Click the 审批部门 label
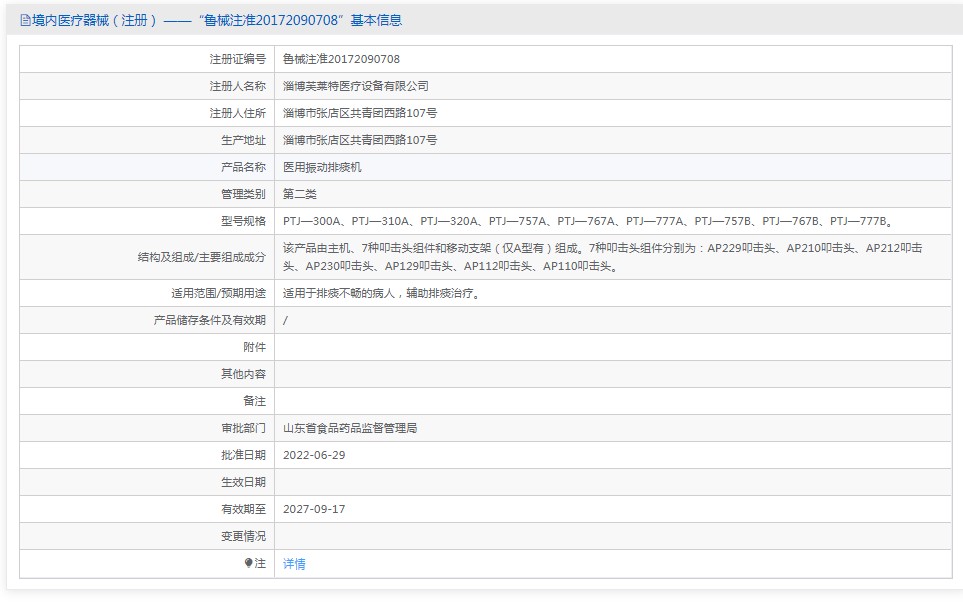 (243, 428)
